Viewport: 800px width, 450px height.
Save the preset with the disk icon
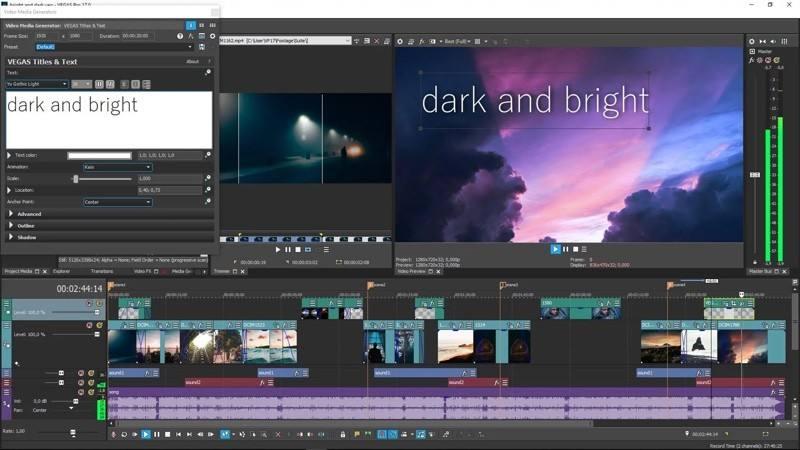pyautogui.click(x=202, y=46)
